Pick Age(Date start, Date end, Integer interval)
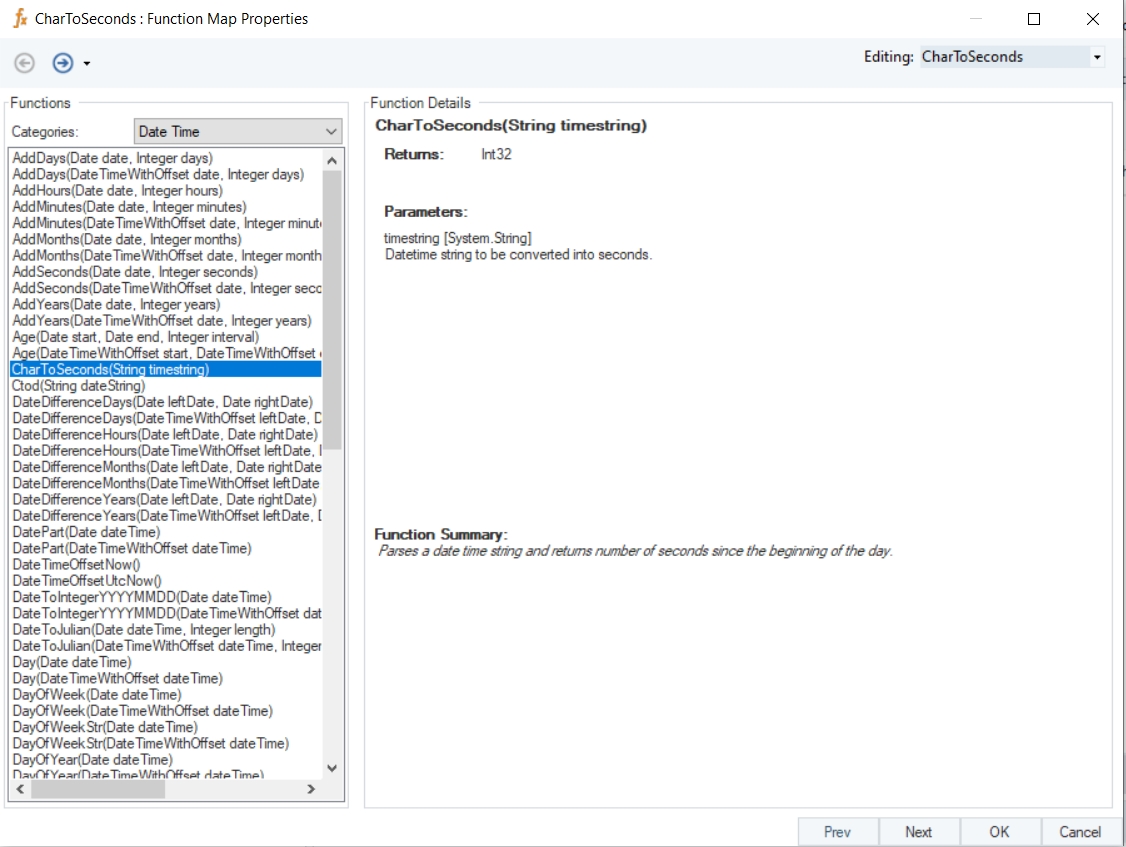The image size is (1126, 847). (x=135, y=337)
